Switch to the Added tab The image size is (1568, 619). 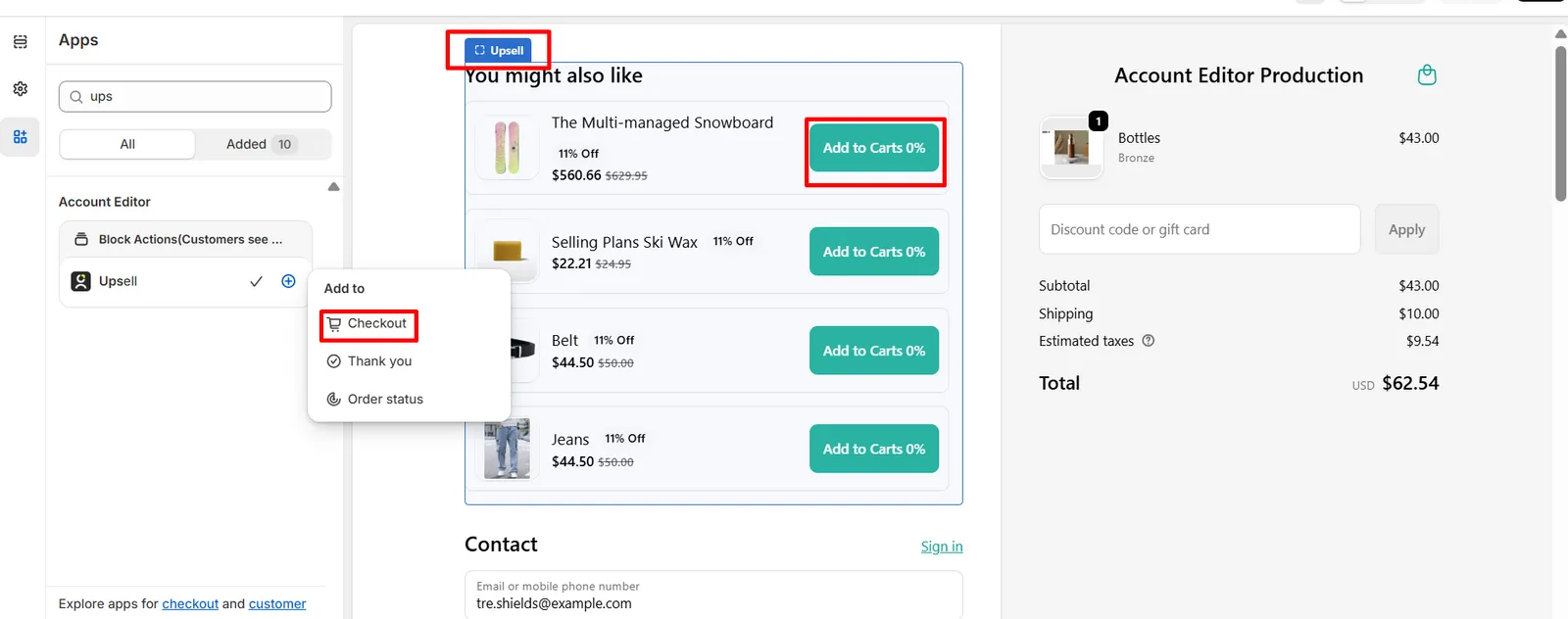pos(261,144)
